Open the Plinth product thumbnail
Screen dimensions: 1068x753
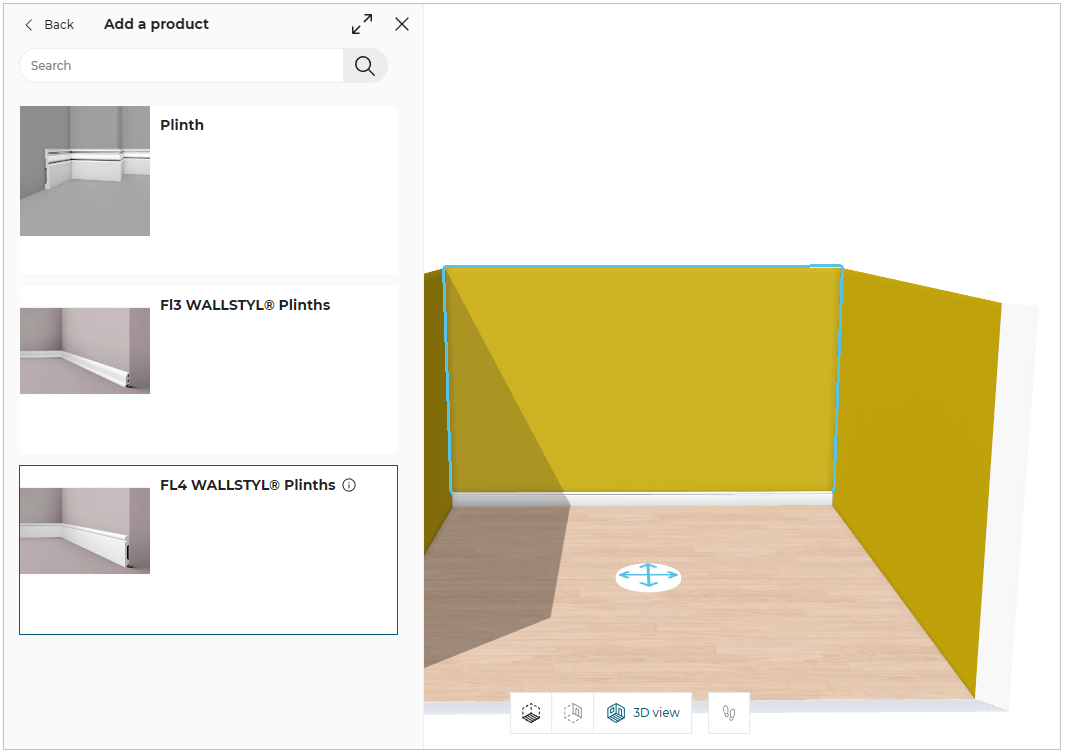click(x=85, y=171)
